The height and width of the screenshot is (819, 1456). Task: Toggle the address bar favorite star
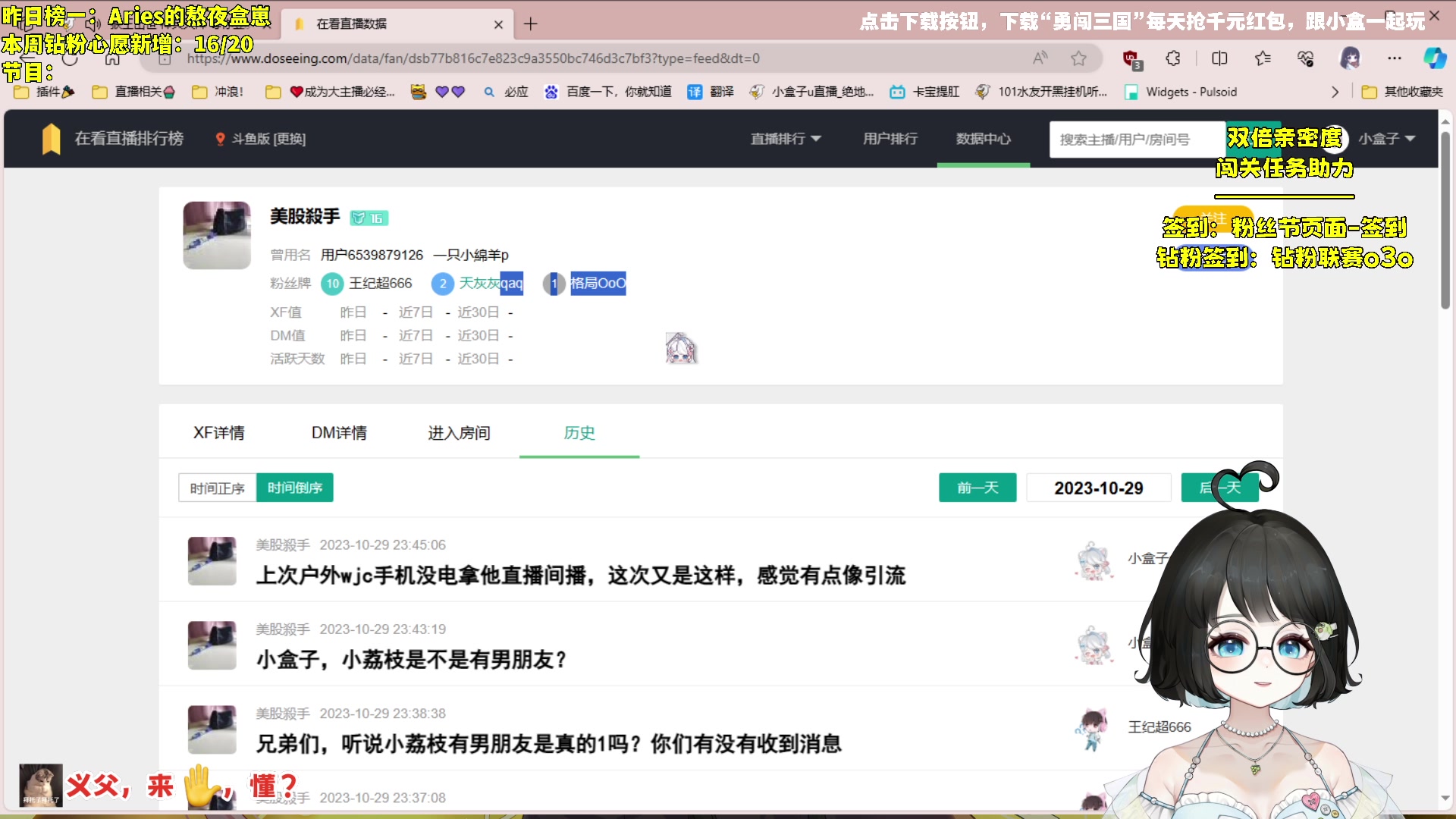click(x=1077, y=58)
